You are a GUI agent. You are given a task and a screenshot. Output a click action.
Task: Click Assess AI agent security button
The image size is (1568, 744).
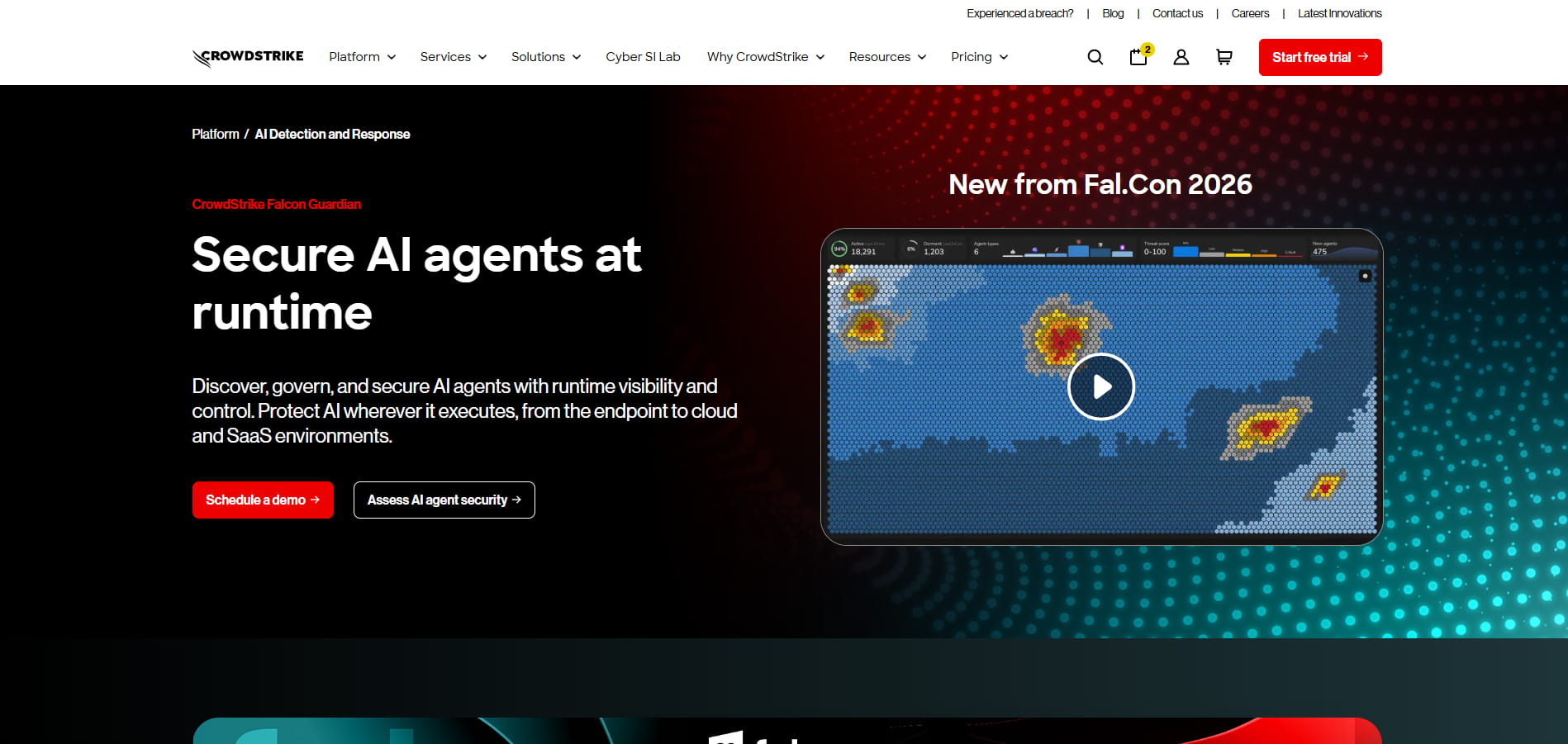point(444,500)
